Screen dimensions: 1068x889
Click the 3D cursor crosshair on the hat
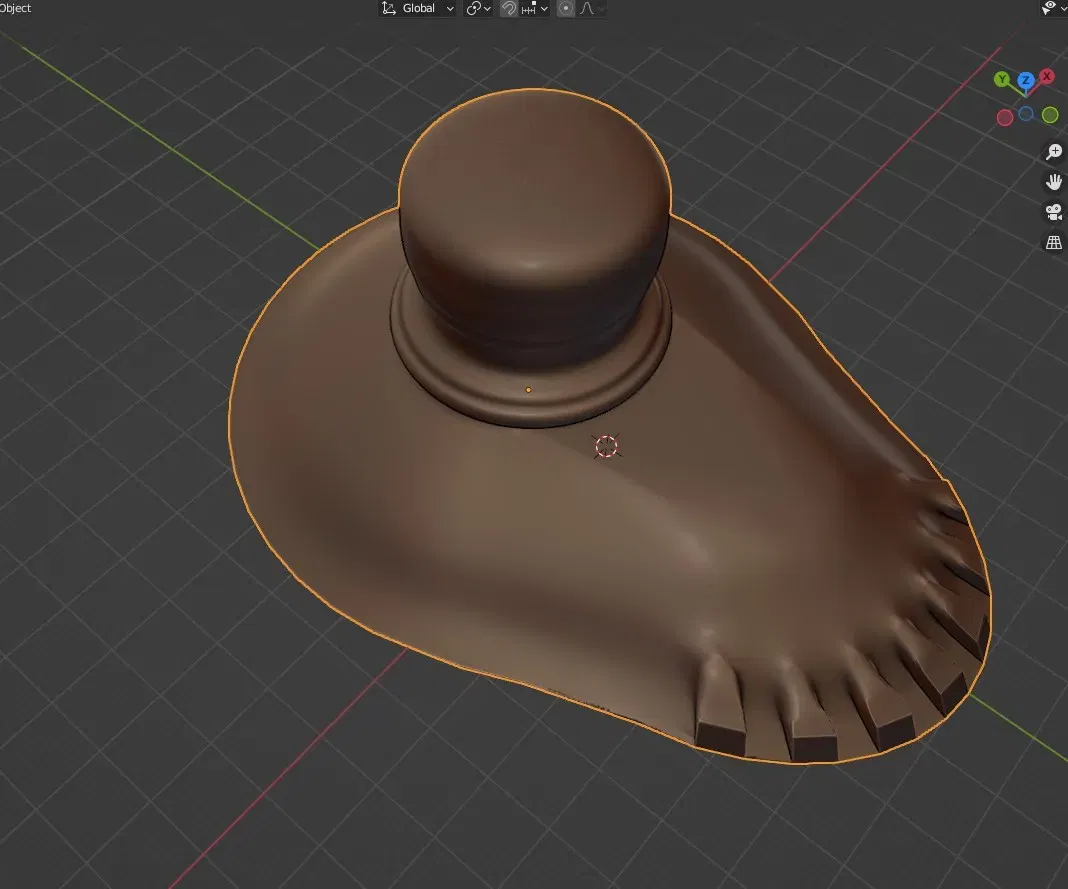point(606,447)
